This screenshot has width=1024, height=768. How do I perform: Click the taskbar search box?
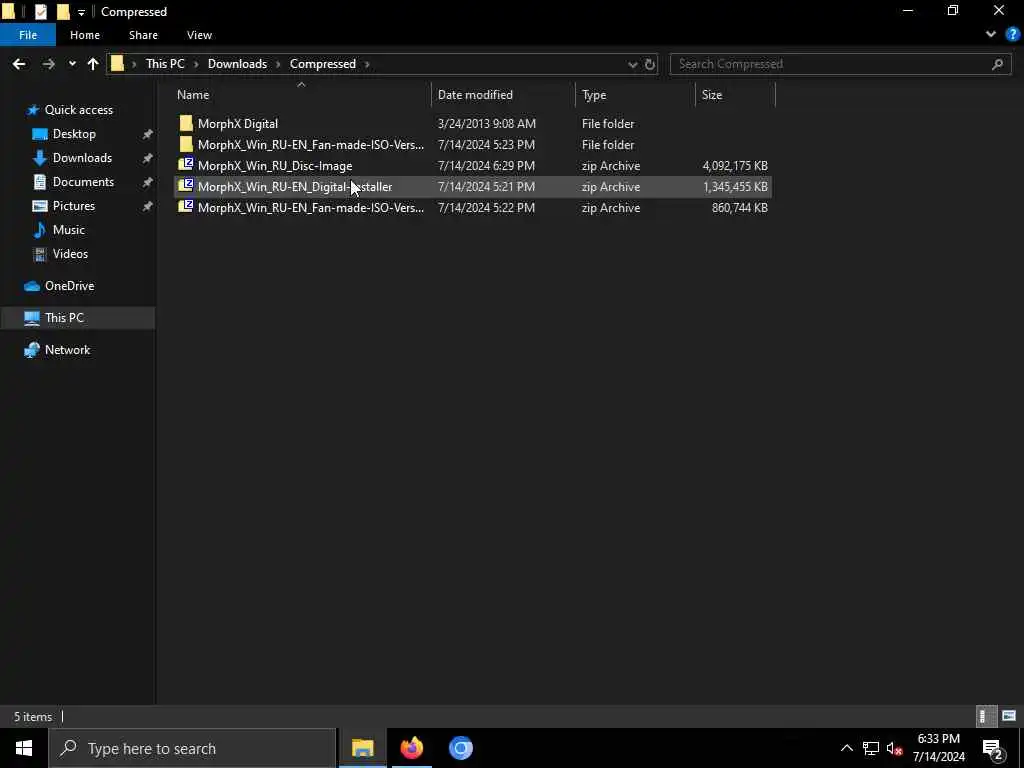click(x=193, y=748)
